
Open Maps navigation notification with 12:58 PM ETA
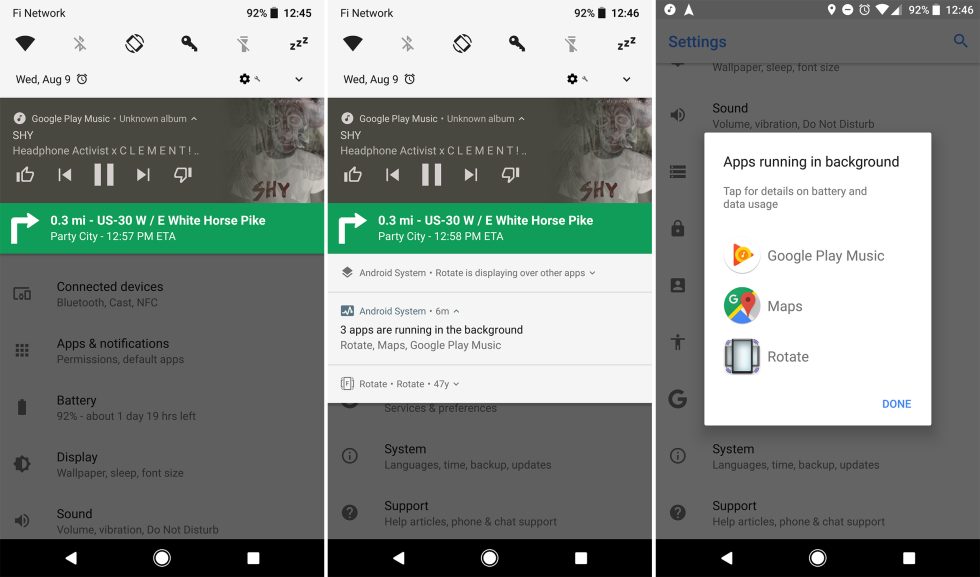489,228
